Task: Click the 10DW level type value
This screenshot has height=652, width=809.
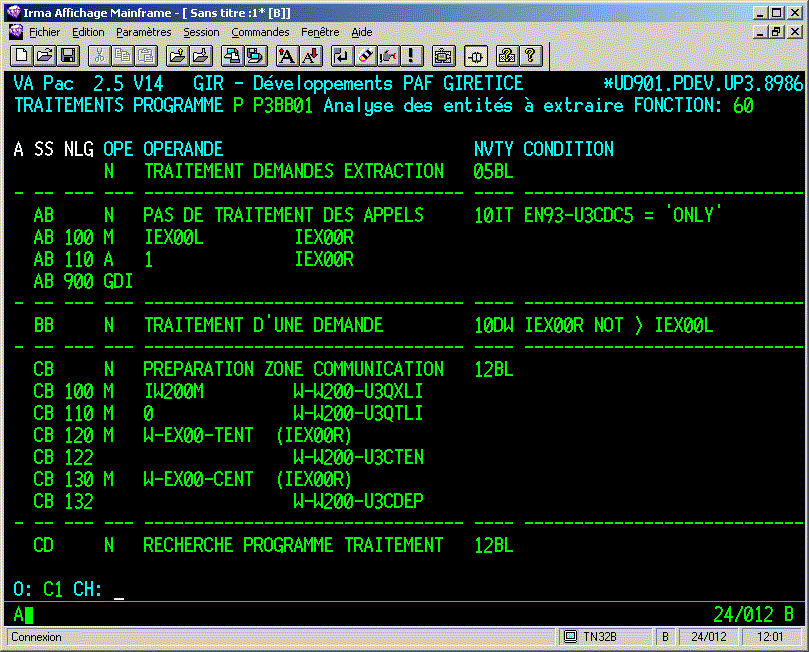Action: (x=494, y=325)
